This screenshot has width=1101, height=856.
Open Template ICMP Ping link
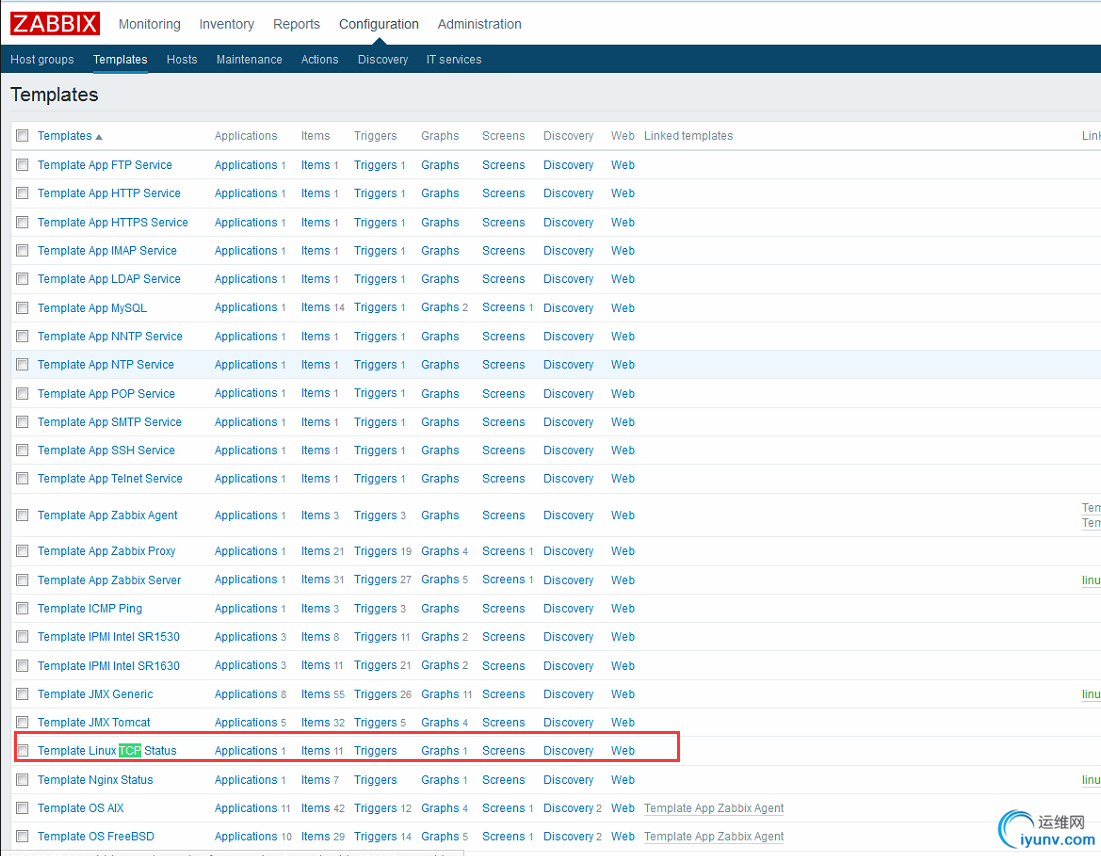[90, 609]
